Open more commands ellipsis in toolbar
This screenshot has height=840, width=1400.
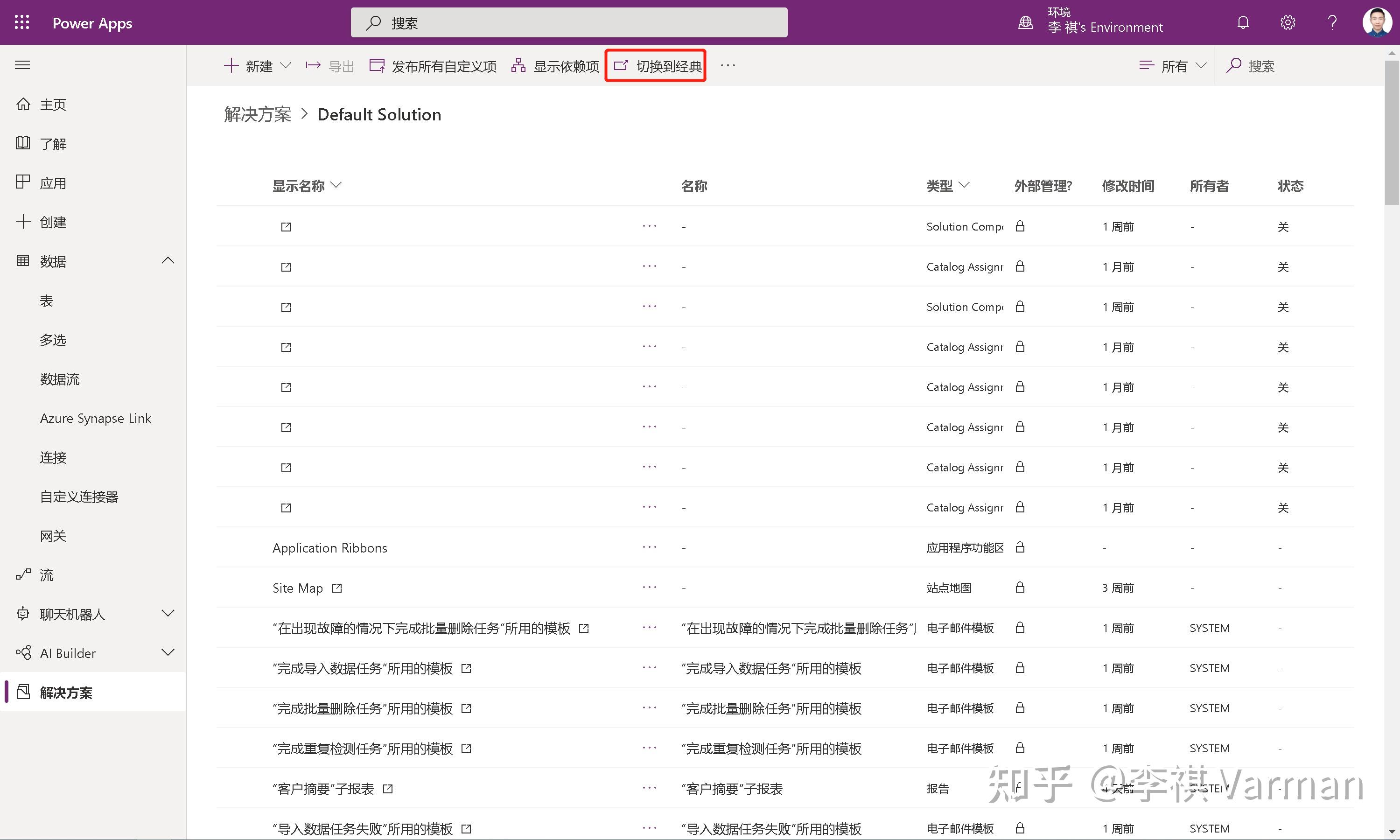tap(728, 66)
